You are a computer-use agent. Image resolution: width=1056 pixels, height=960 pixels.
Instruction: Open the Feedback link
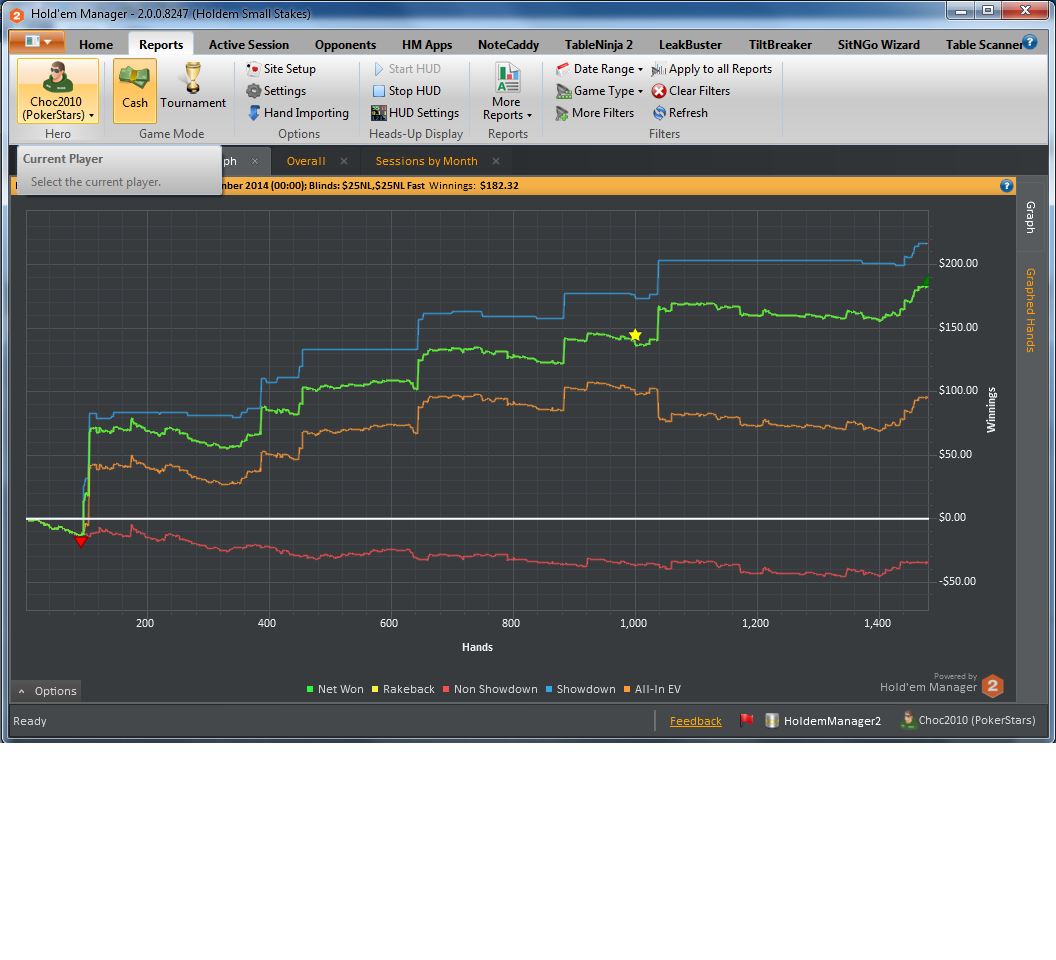696,721
